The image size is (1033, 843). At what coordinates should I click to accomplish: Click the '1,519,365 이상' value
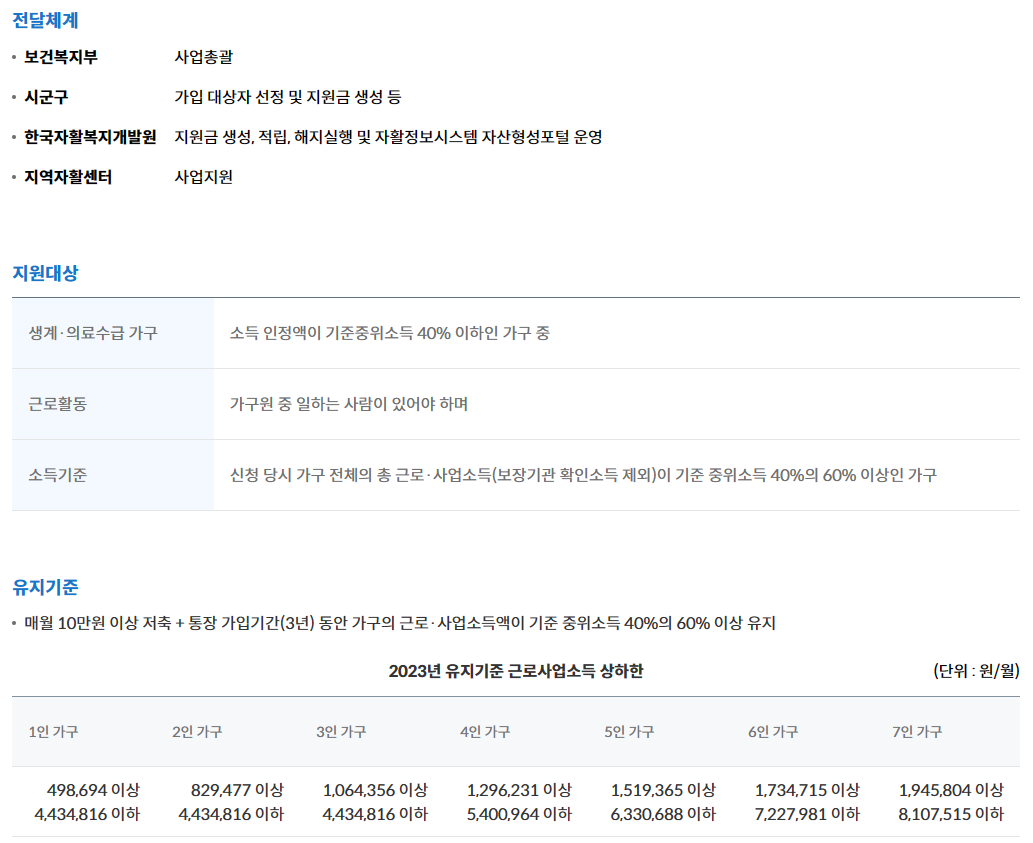coord(663,790)
